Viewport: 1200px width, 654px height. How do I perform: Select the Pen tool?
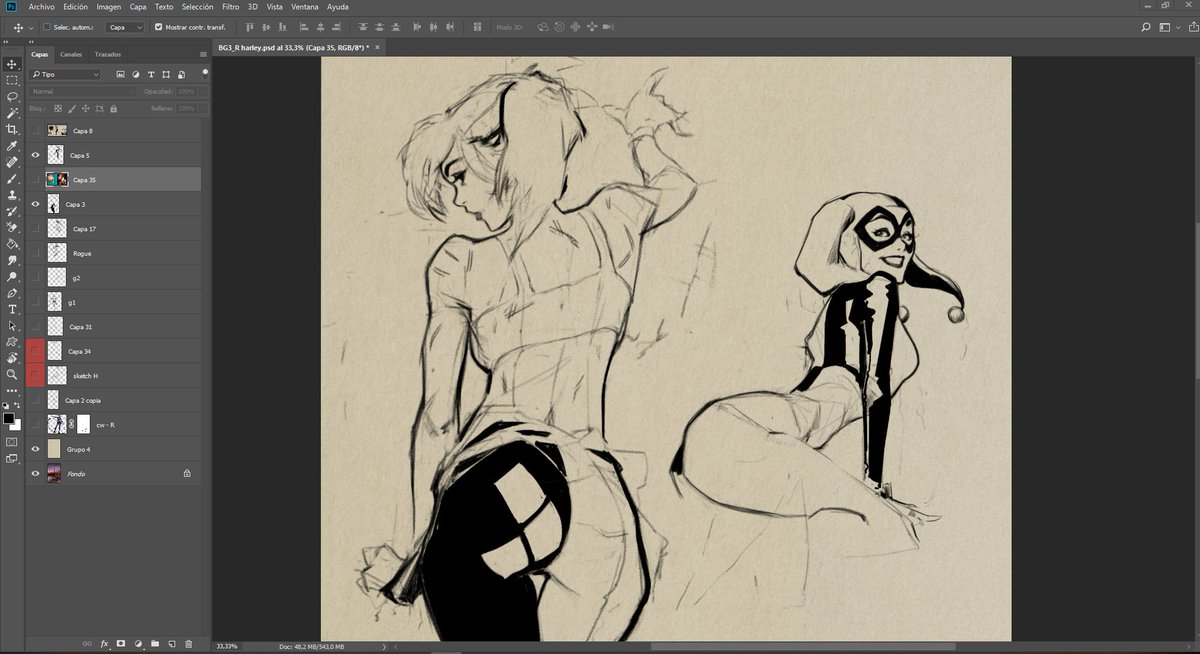[x=12, y=293]
